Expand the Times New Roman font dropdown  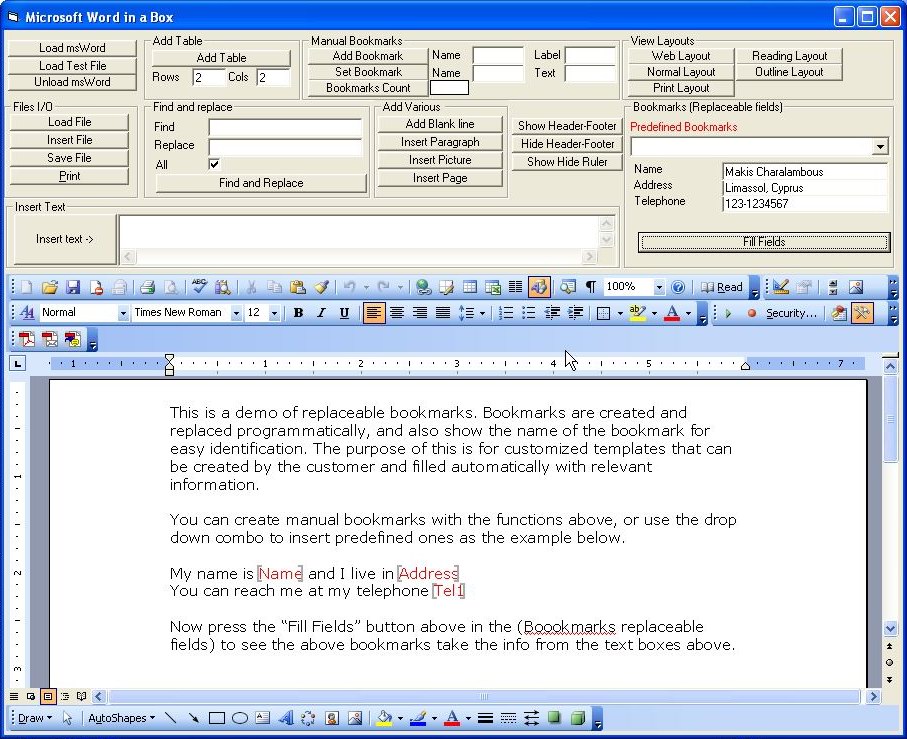coord(236,313)
